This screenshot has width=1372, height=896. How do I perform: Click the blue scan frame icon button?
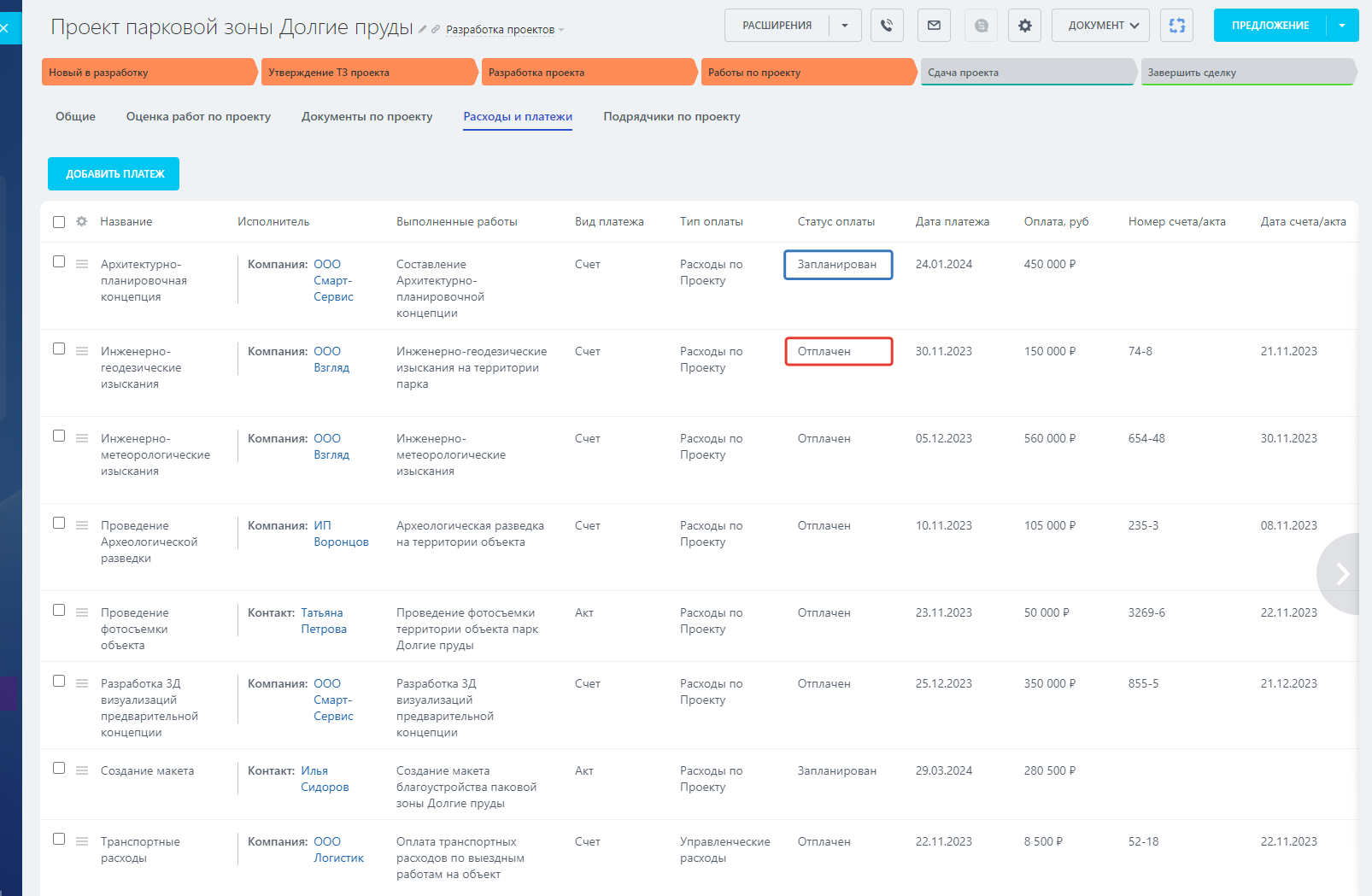1176,26
